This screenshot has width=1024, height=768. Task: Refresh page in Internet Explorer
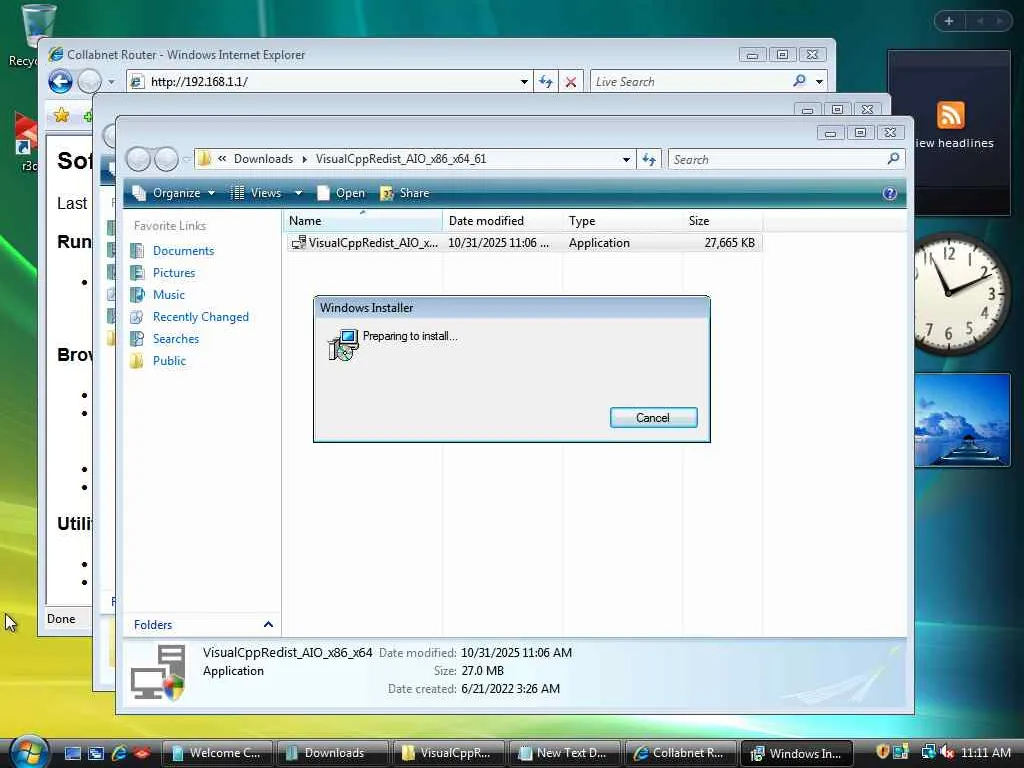546,82
